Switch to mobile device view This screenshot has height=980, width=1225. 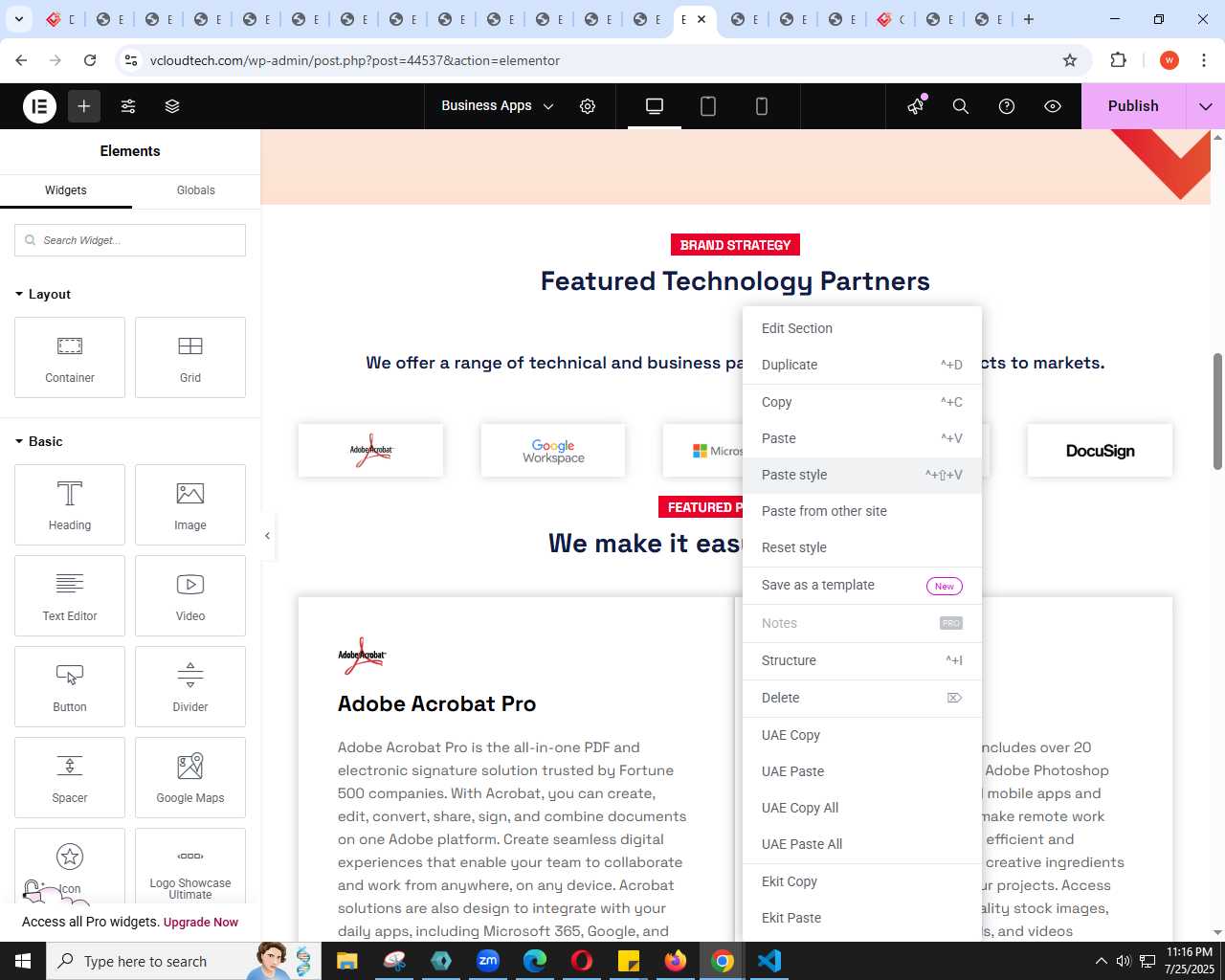[x=762, y=106]
